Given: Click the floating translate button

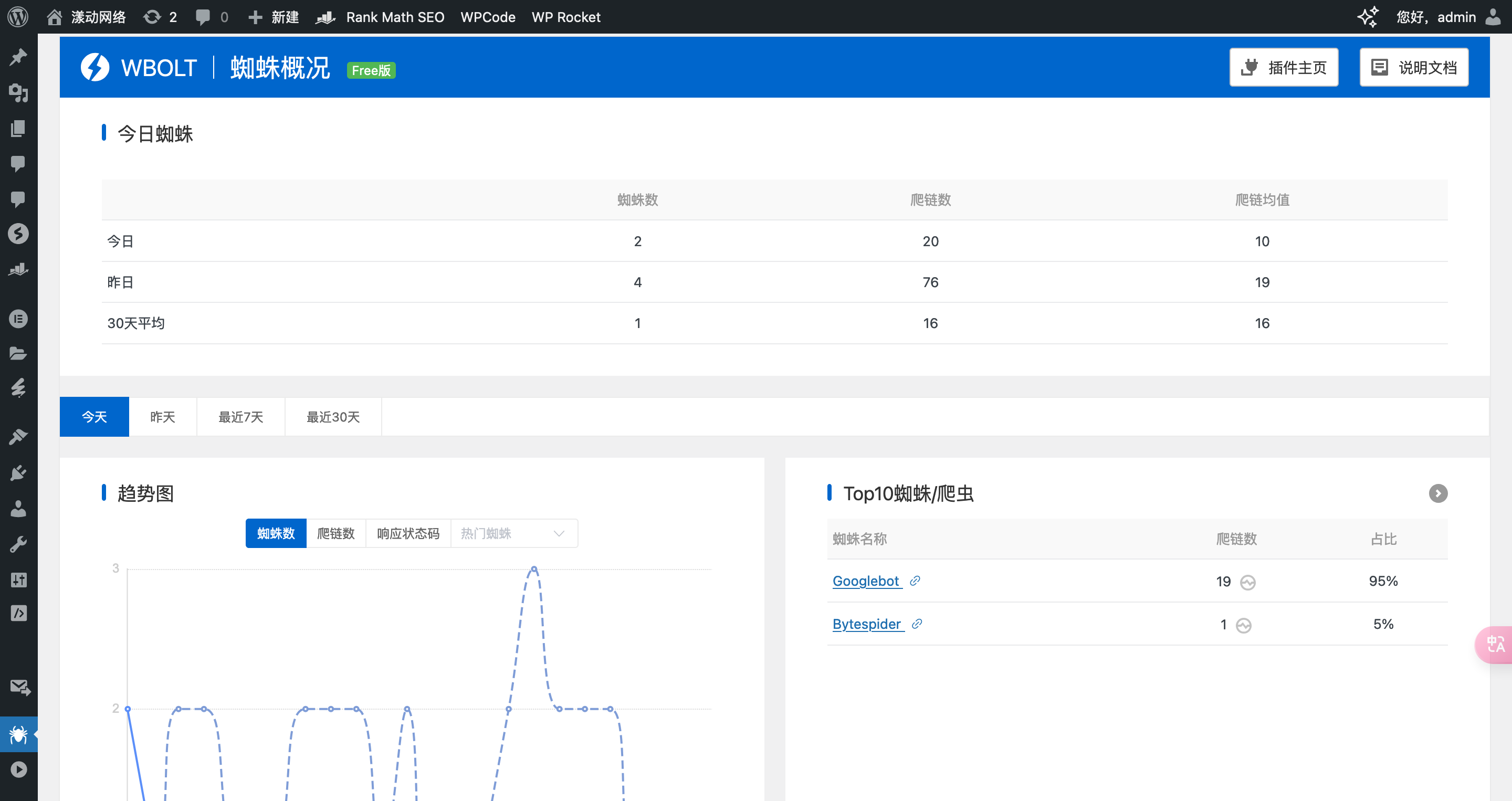Looking at the screenshot, I should (x=1494, y=645).
